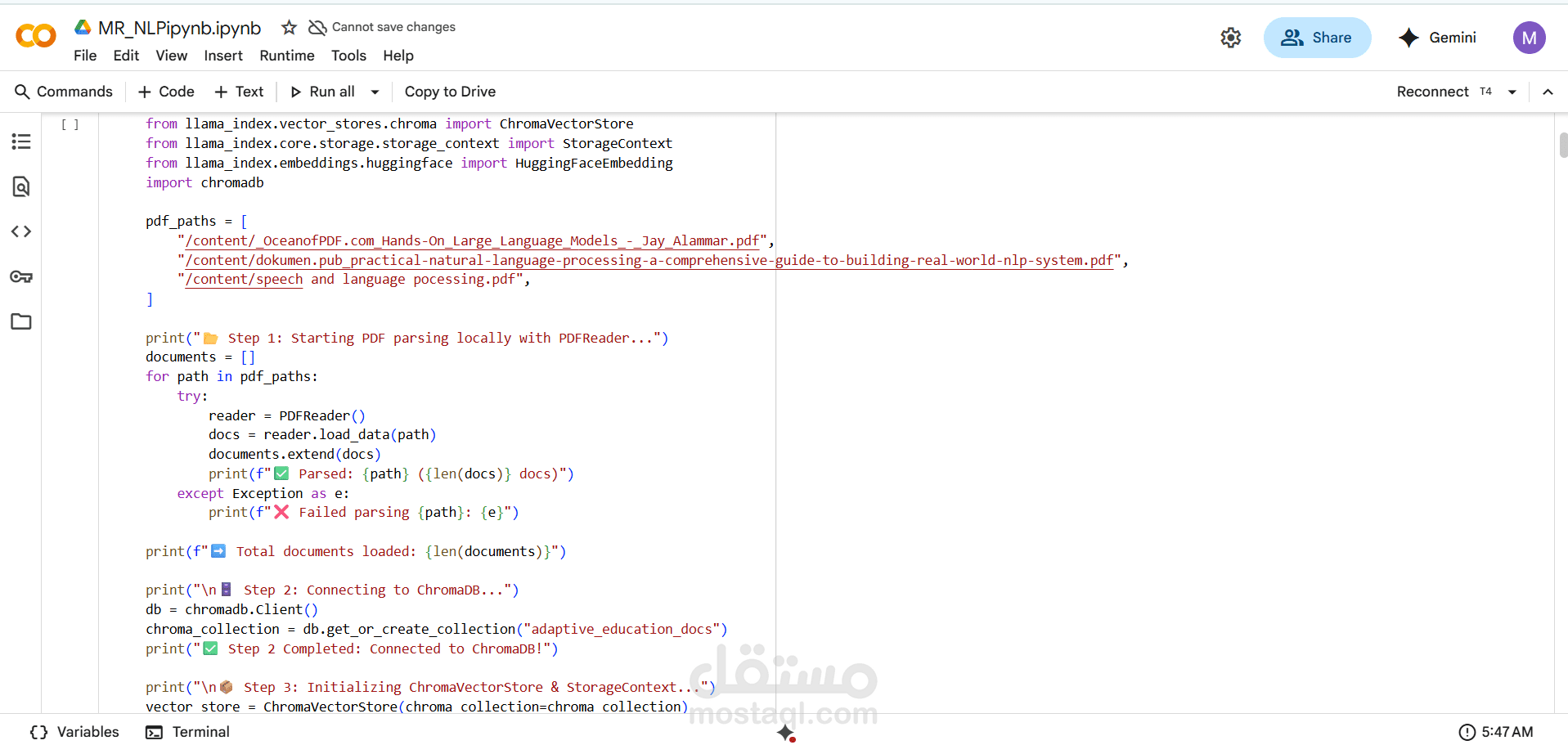1568x745 pixels.
Task: Click the "pdf_paths = [" assignment line
Action: [196, 221]
